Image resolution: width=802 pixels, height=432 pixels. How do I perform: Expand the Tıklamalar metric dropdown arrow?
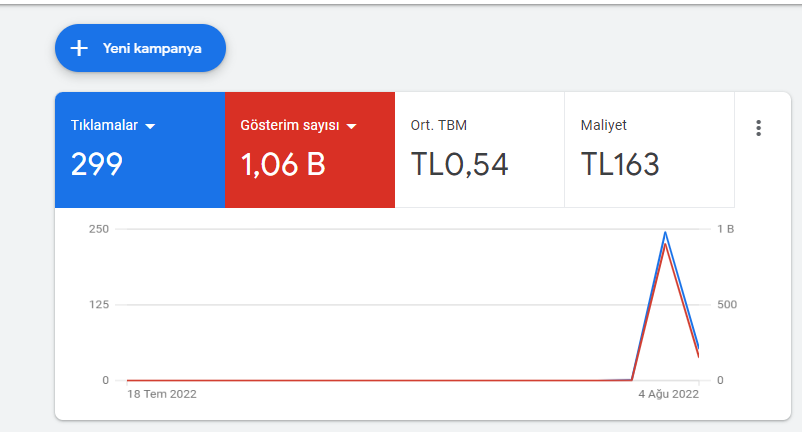click(x=150, y=126)
